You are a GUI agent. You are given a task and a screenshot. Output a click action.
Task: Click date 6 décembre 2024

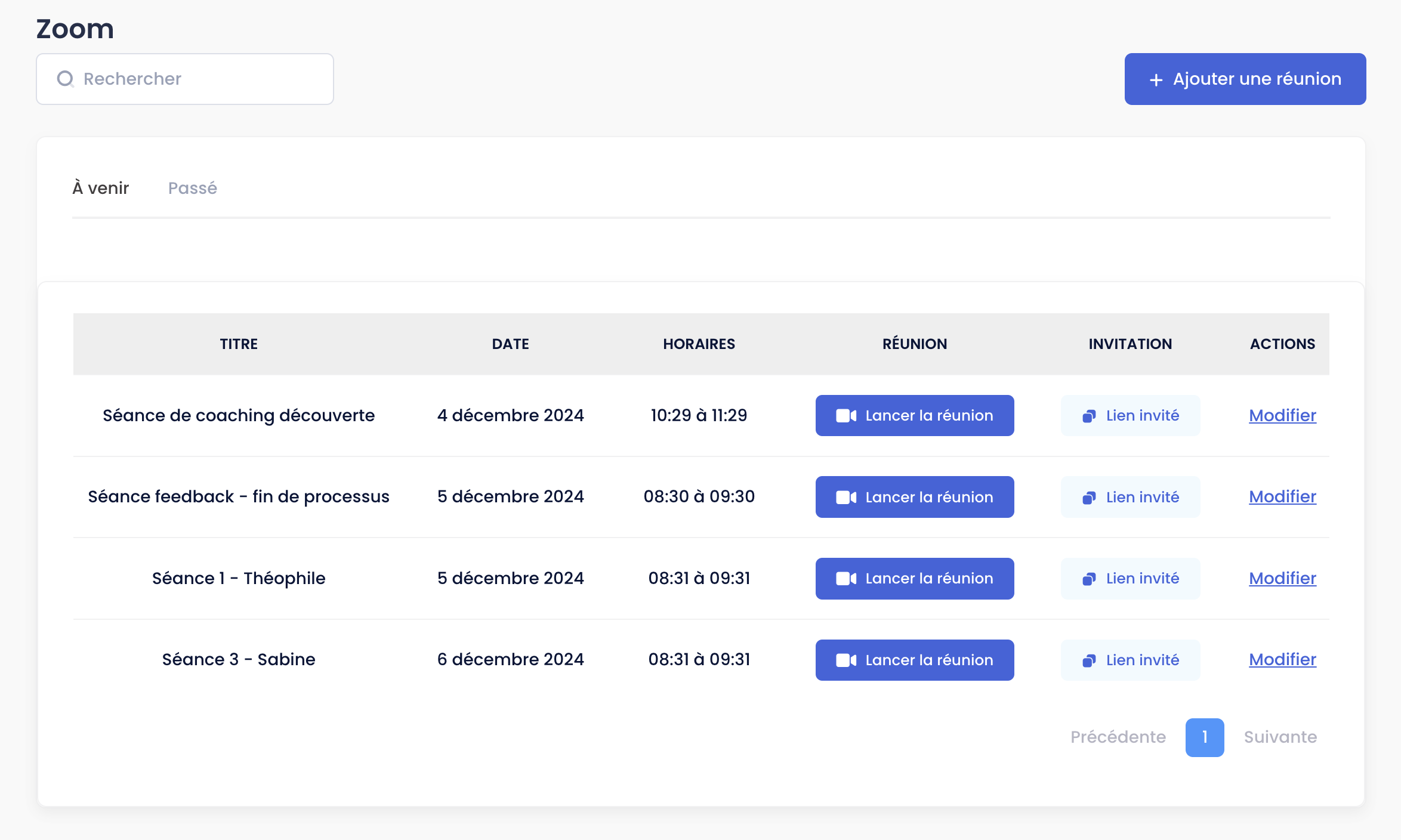point(510,659)
